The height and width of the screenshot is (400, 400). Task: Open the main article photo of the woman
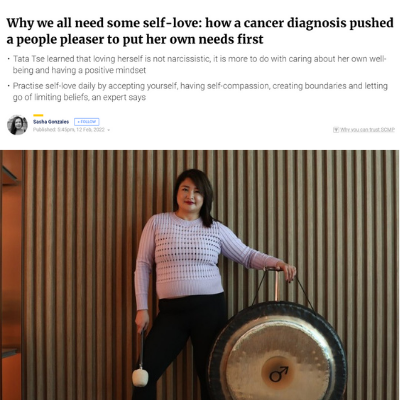tap(200, 275)
